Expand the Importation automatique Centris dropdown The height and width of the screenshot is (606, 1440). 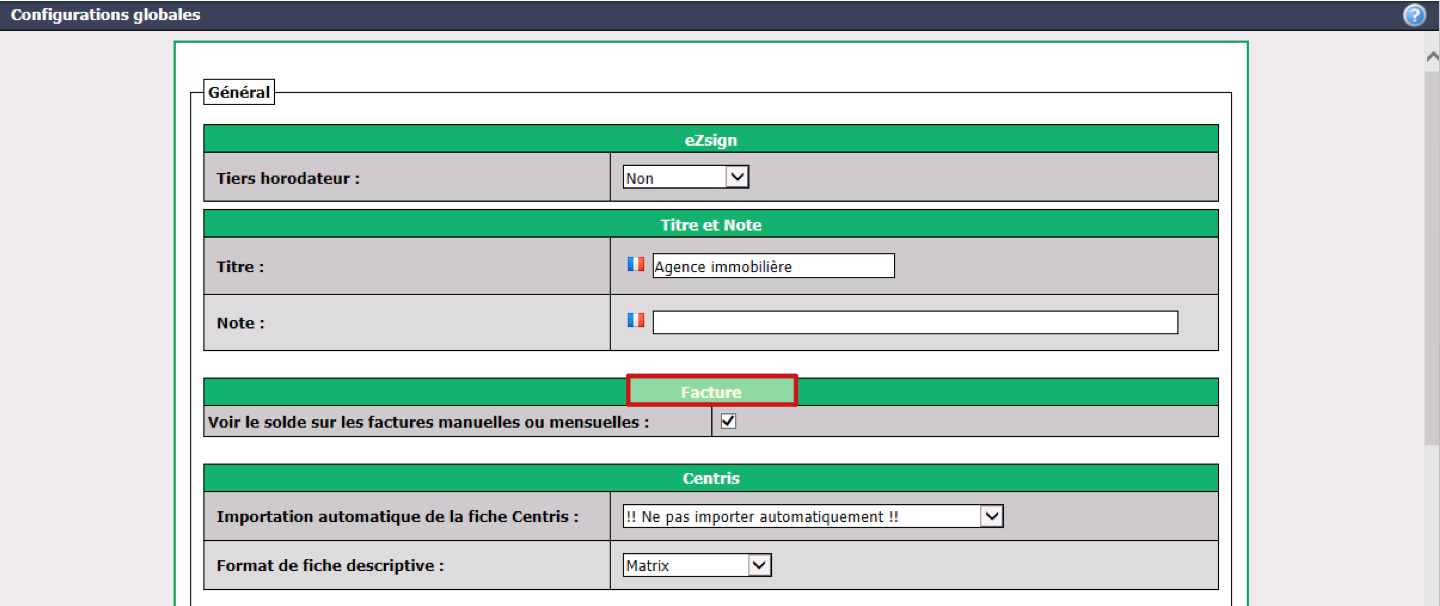pyautogui.click(x=812, y=516)
